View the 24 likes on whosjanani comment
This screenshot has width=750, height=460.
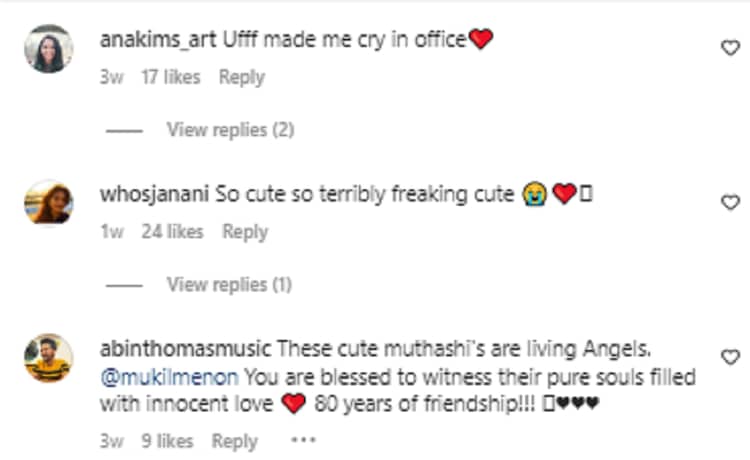pos(171,232)
